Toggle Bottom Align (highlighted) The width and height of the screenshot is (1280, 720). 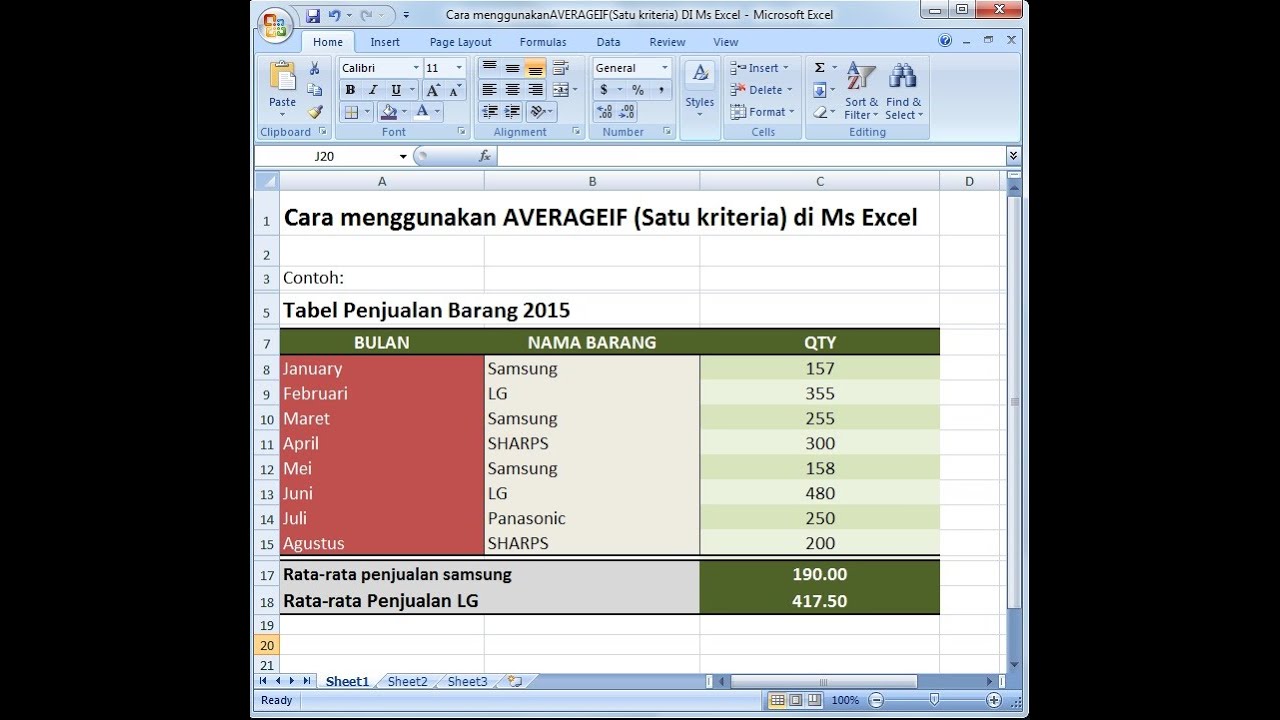pos(535,68)
